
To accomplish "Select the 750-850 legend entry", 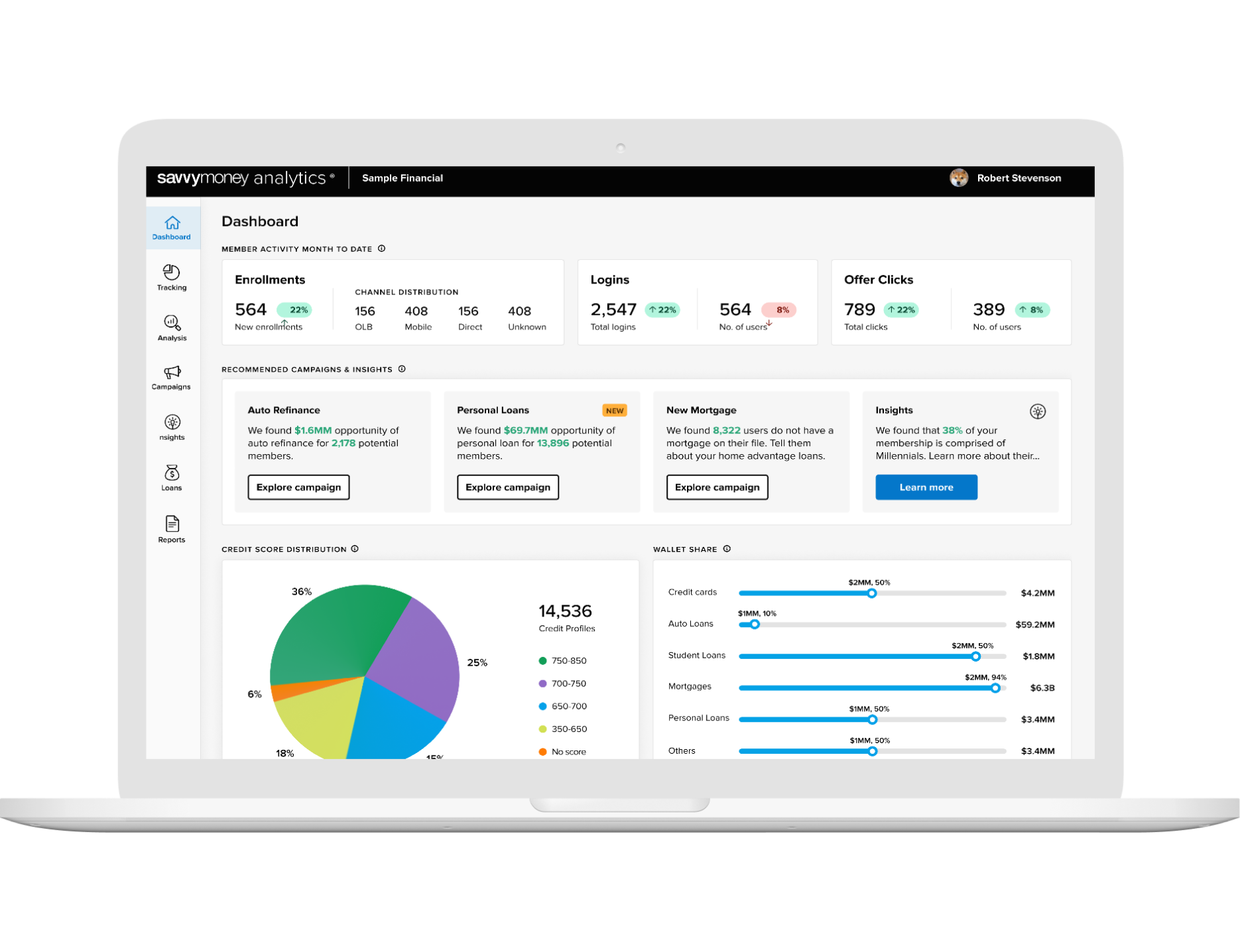I will (563, 661).
